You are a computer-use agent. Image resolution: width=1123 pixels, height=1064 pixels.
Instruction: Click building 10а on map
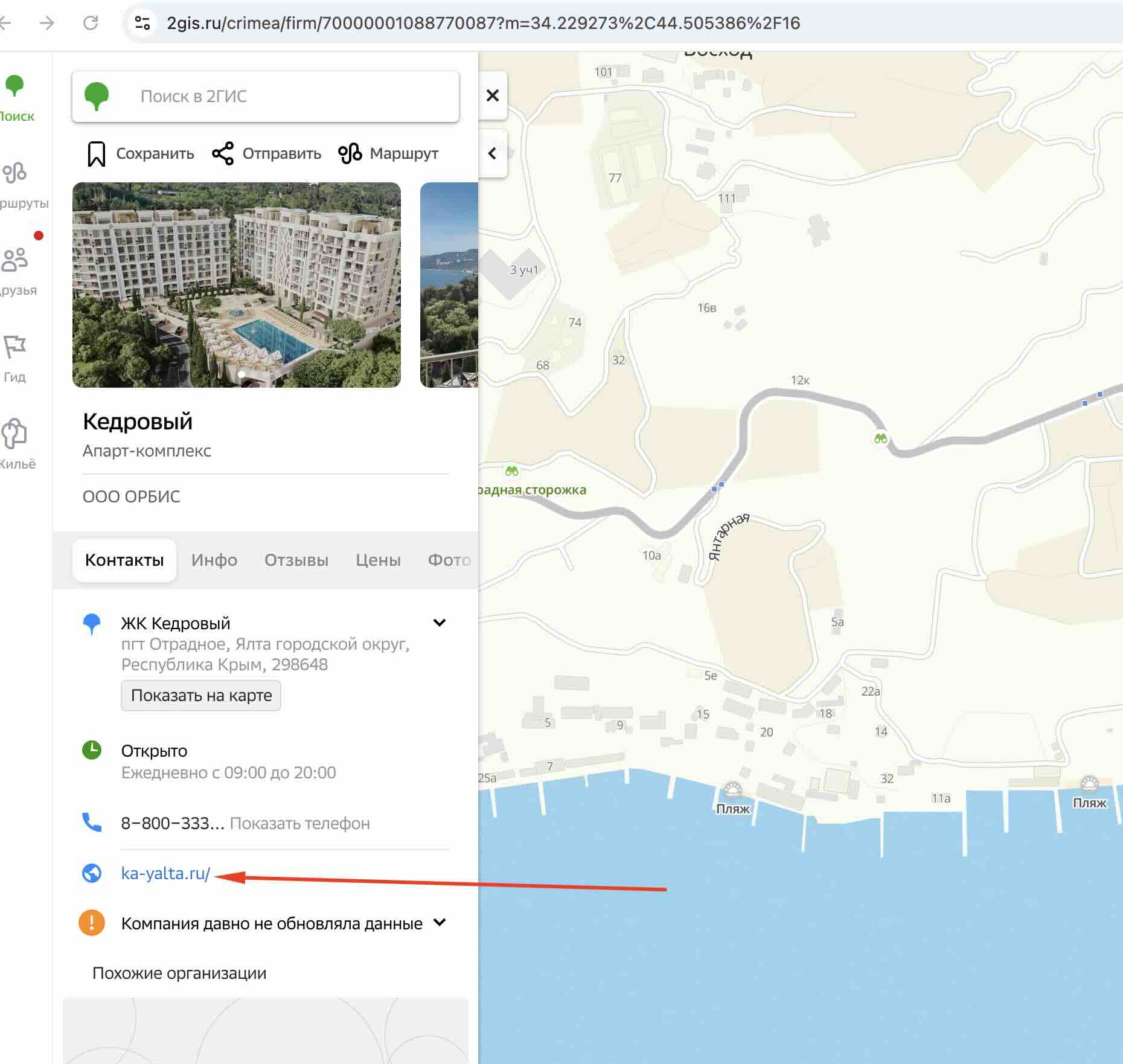[651, 556]
